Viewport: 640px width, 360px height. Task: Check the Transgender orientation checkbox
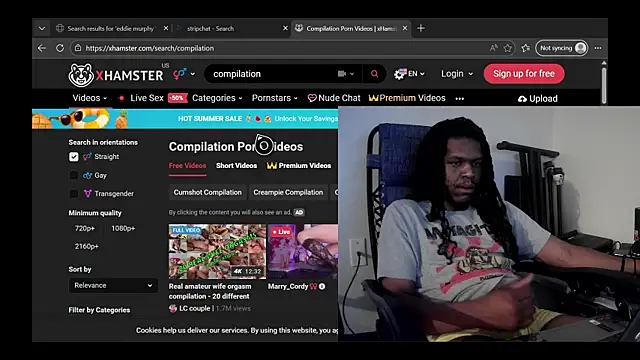(73, 193)
